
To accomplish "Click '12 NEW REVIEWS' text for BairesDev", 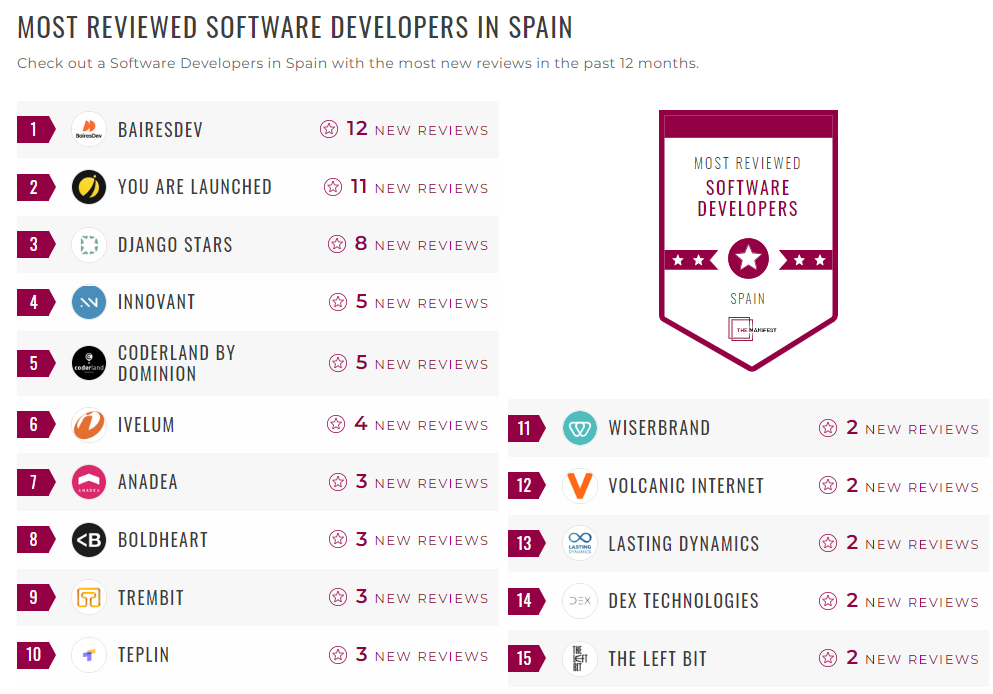I will (417, 129).
